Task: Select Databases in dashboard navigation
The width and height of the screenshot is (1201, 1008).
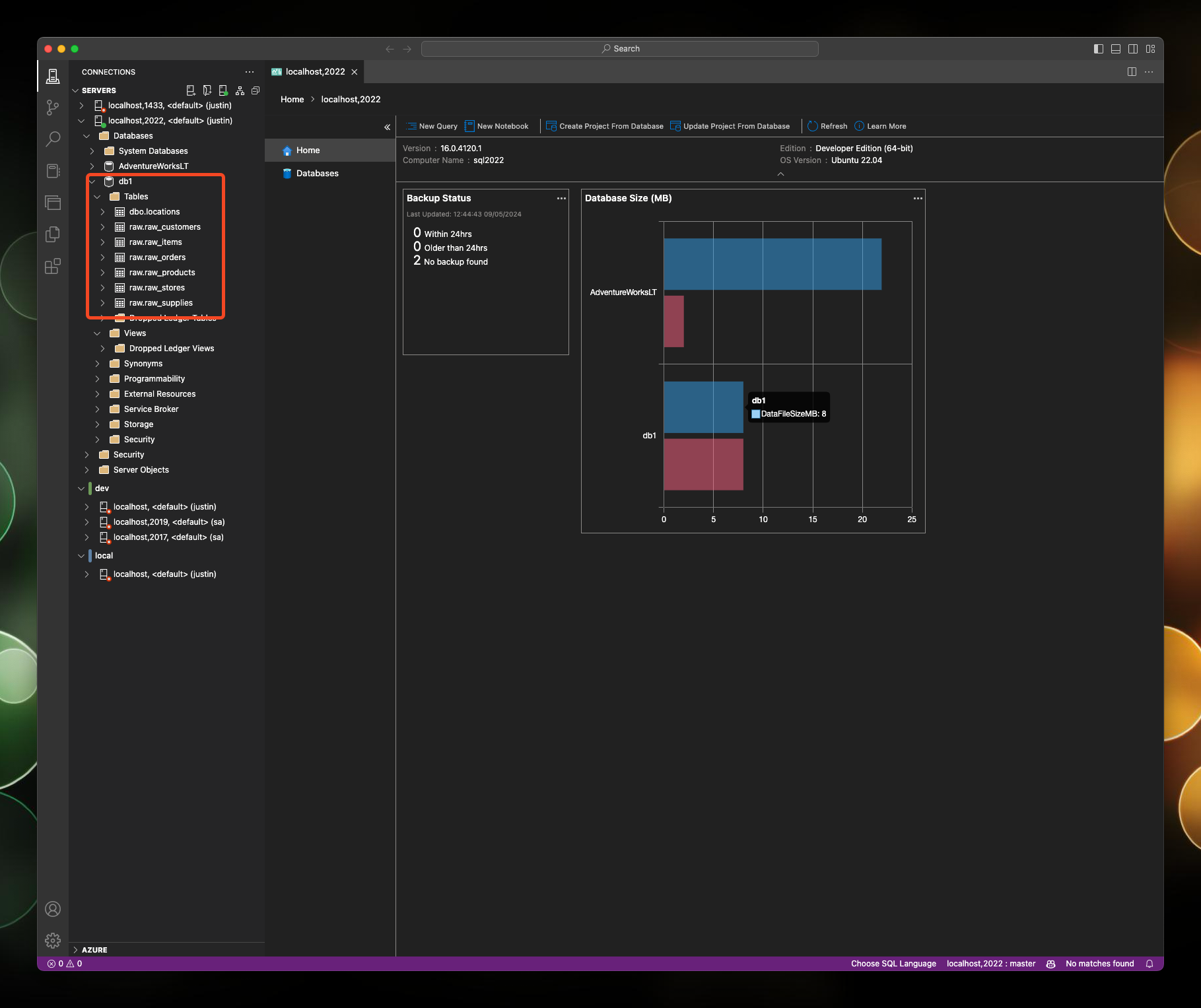Action: tap(330, 174)
